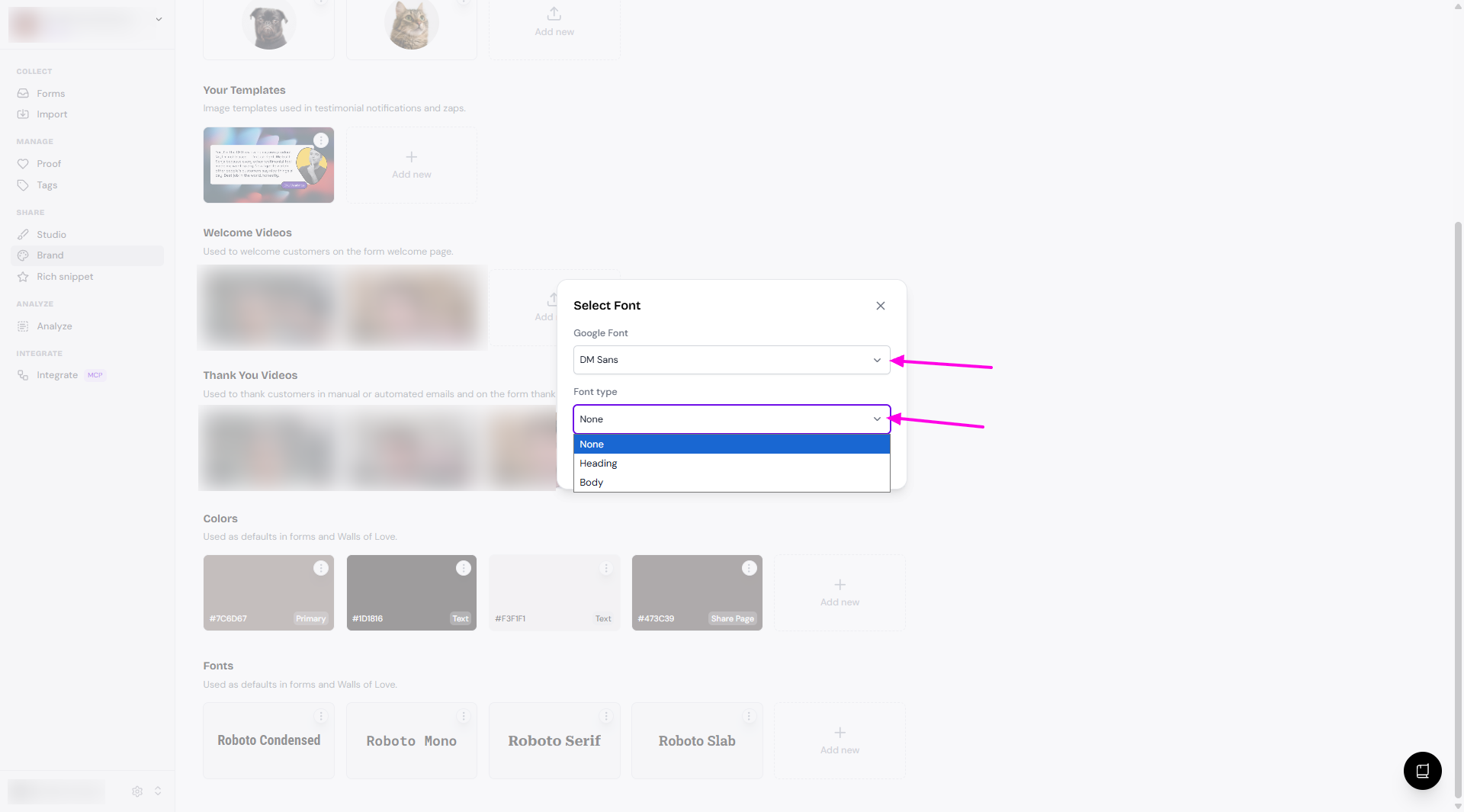Select Heading from font type list
1464x812 pixels.
[599, 464]
